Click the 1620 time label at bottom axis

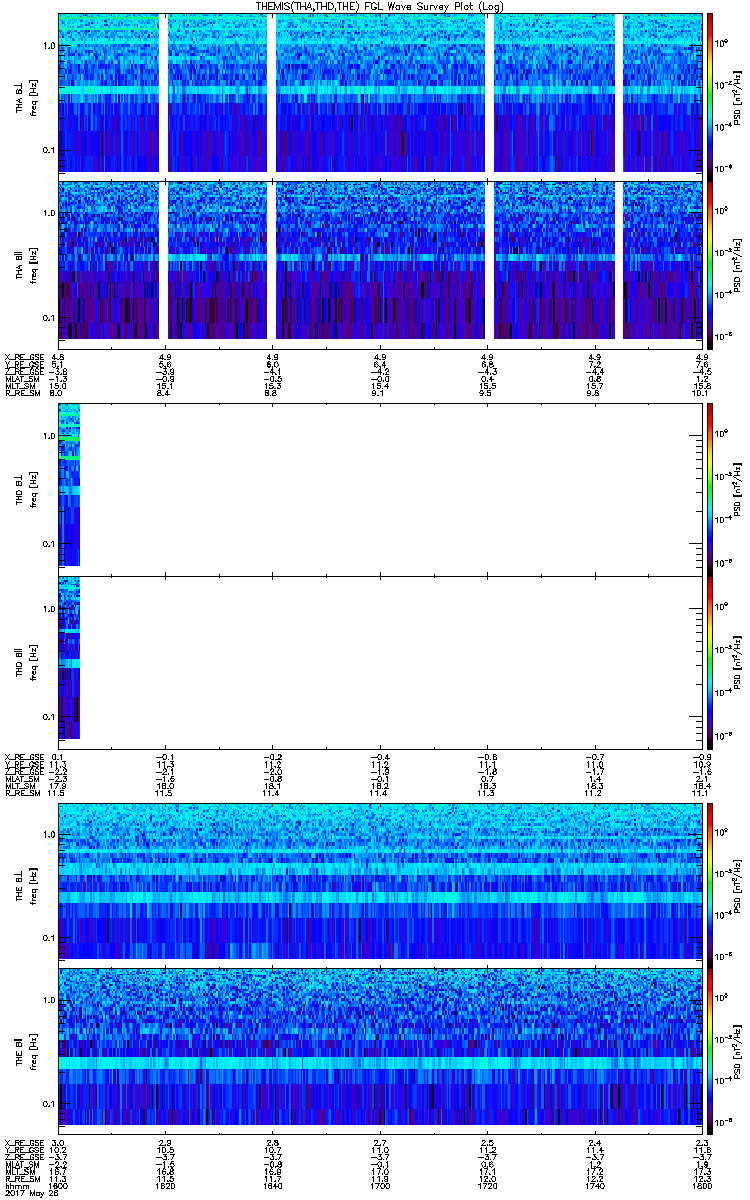tap(166, 1186)
